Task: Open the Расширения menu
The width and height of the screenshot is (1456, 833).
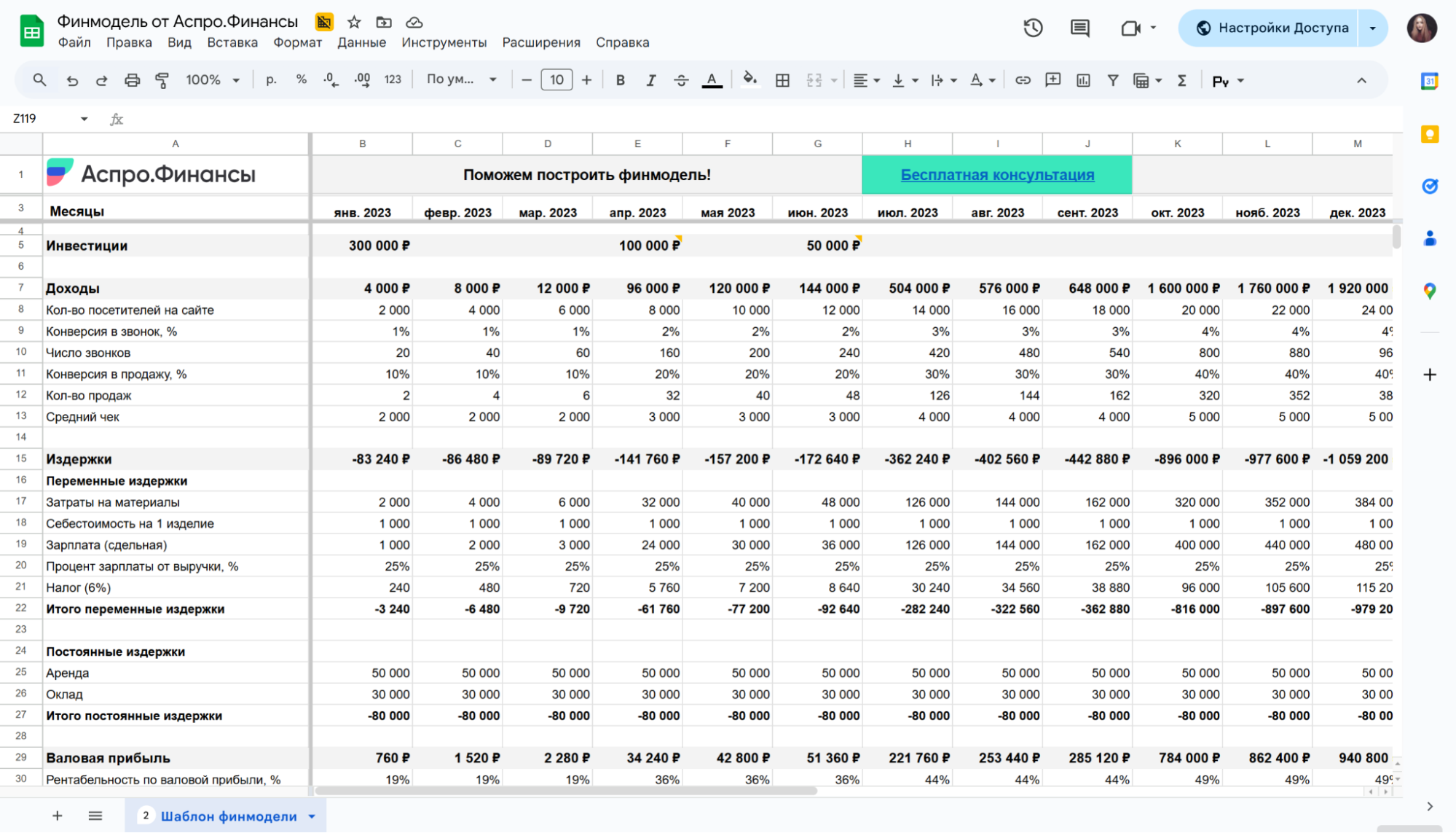Action: (540, 42)
